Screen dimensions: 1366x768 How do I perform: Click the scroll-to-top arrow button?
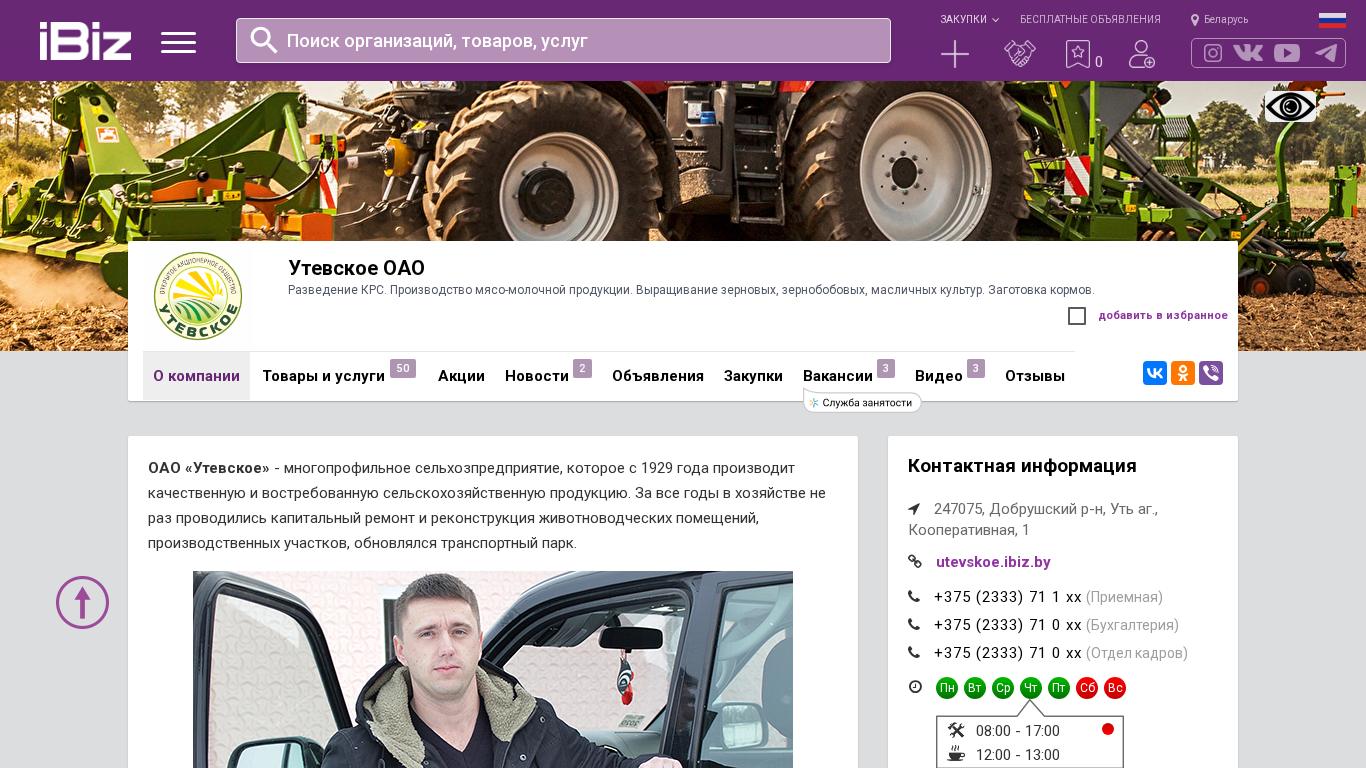(x=82, y=602)
